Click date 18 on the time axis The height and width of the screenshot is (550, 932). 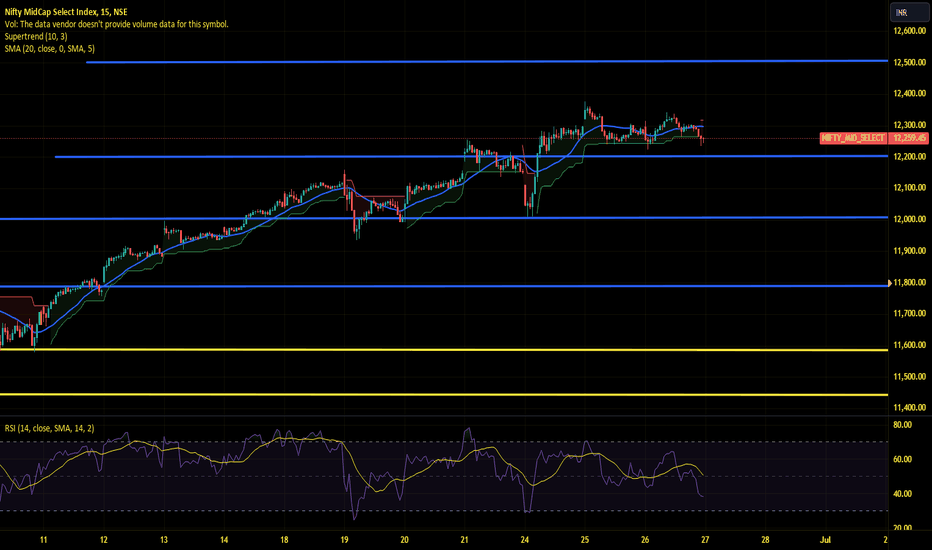click(284, 540)
